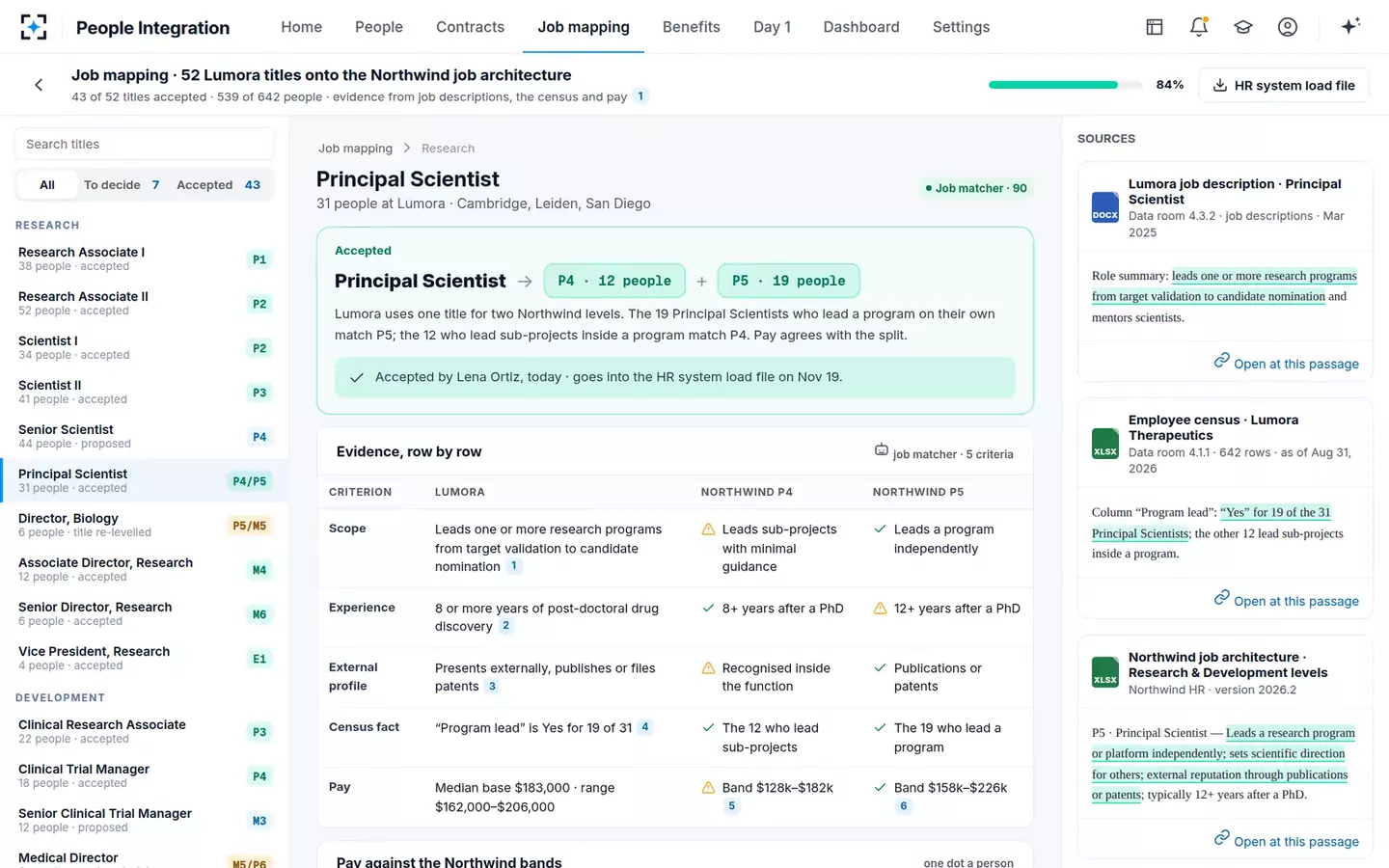The height and width of the screenshot is (868, 1389).
Task: Click the 84% progress bar
Action: point(1066,85)
